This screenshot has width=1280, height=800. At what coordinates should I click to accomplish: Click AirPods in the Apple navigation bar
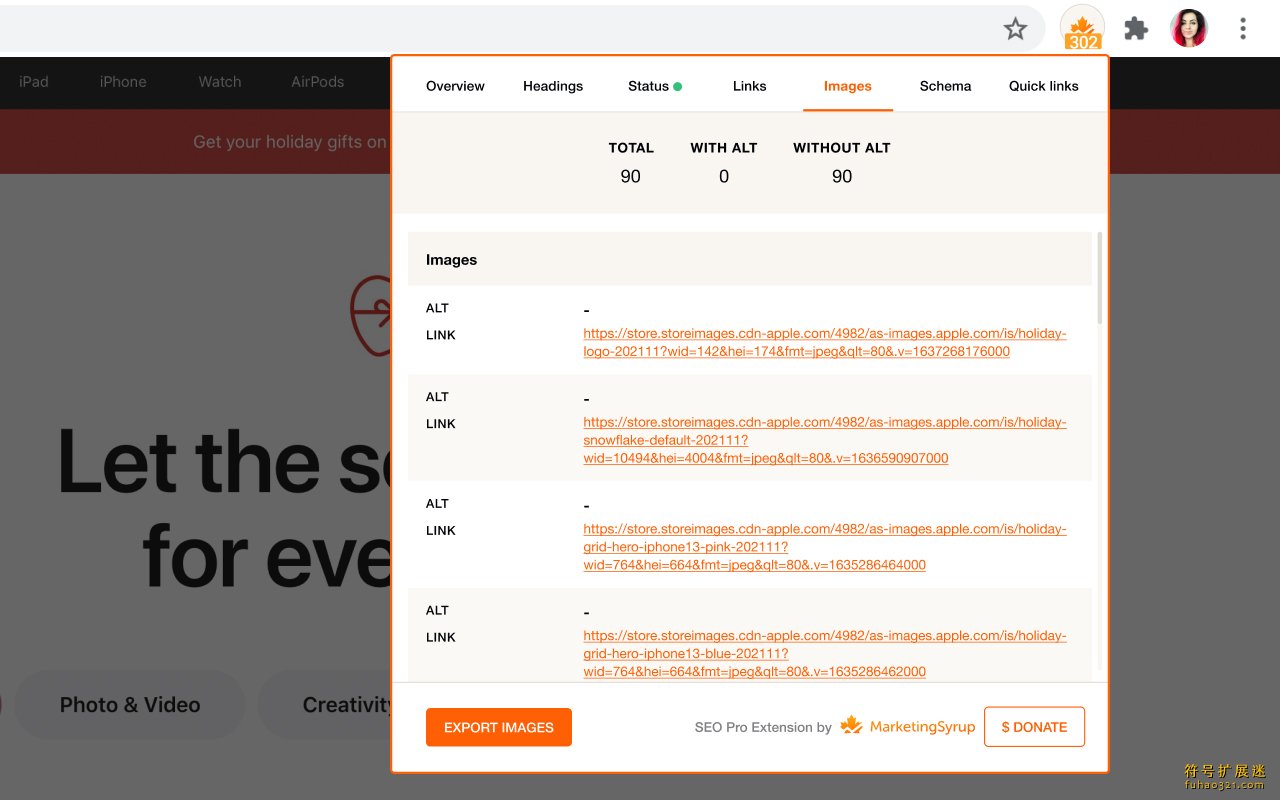[318, 82]
